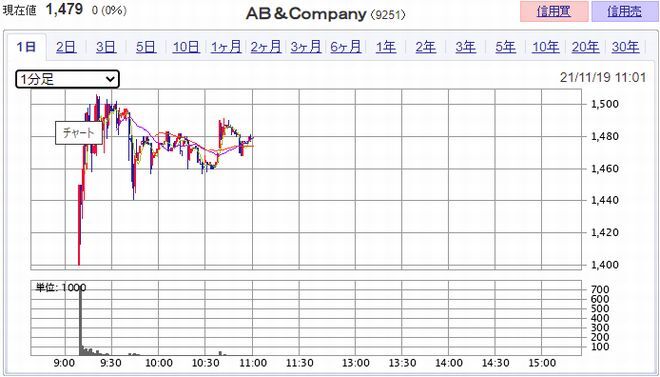This screenshot has height=377, width=660.
Task: Click the 13:00 time axis label
Action: pyautogui.click(x=355, y=363)
